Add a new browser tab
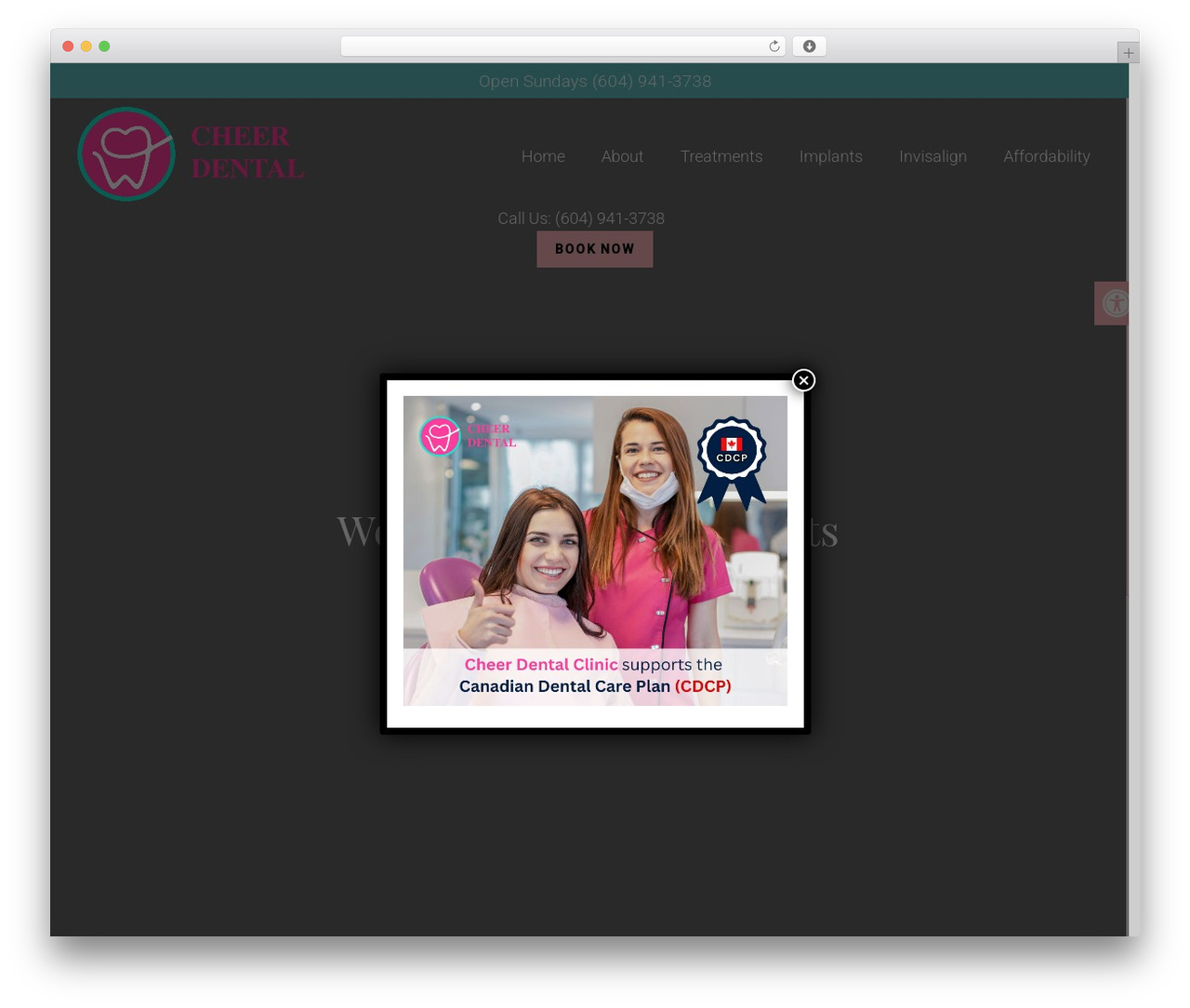This screenshot has height=1008, width=1190. click(1128, 53)
